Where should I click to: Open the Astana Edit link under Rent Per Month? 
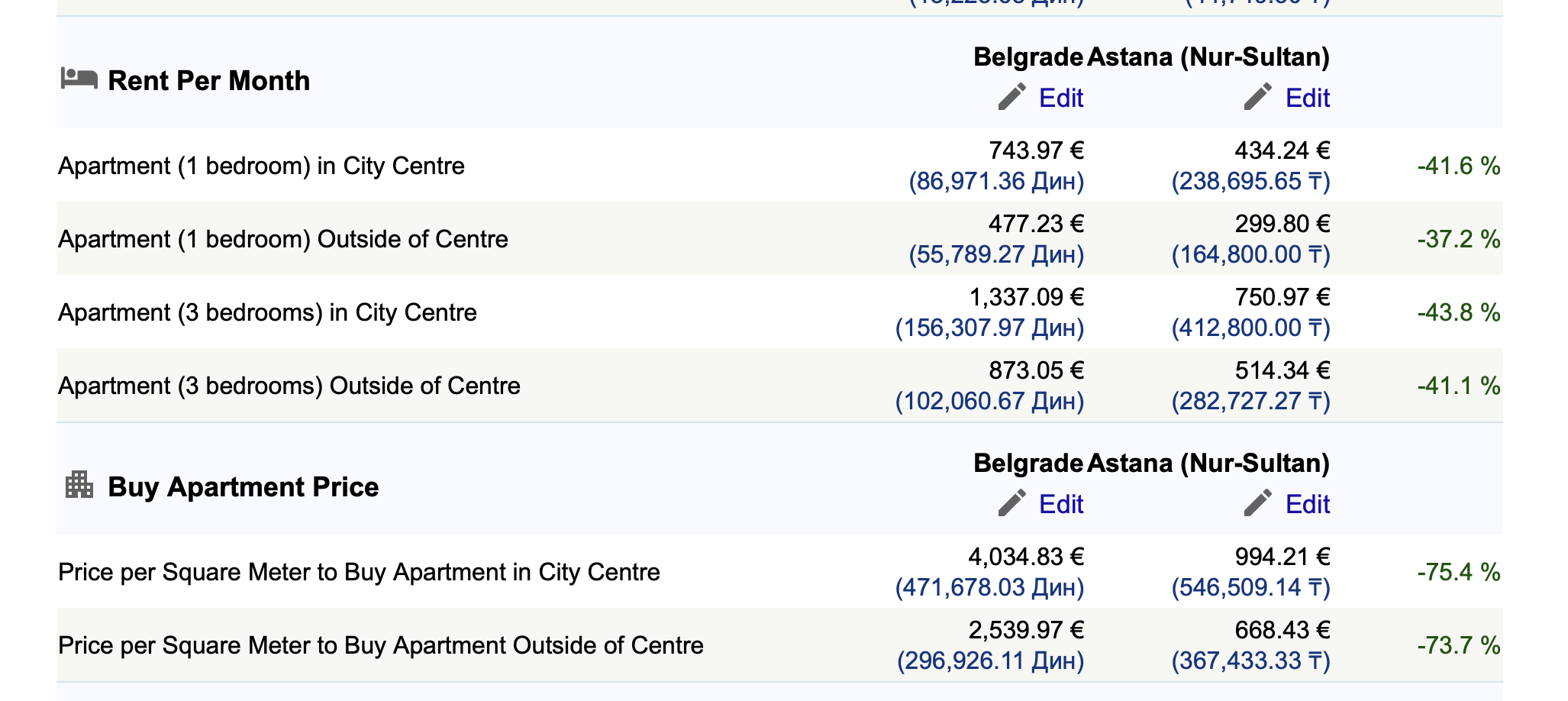1308,98
